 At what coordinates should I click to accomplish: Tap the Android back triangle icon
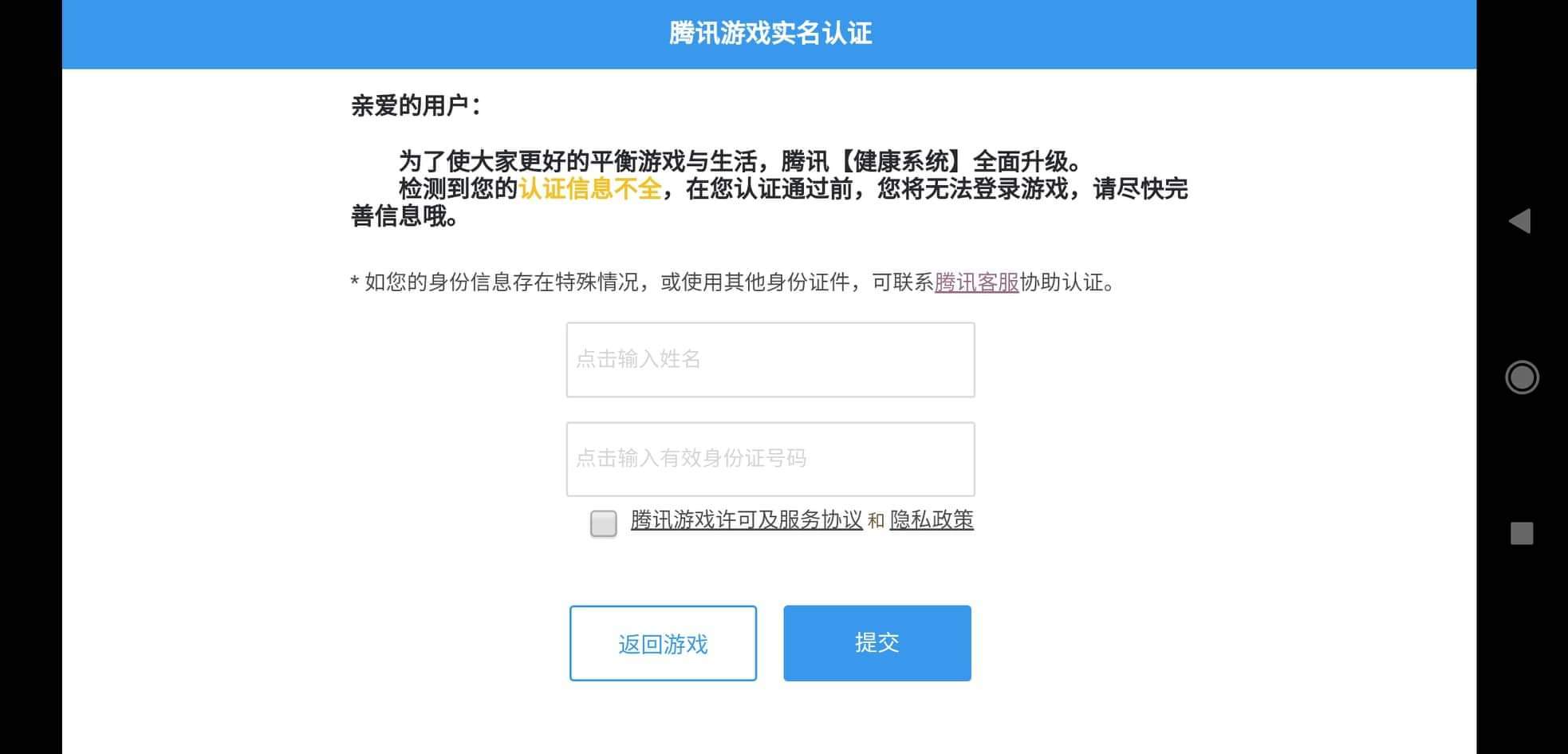(1520, 221)
